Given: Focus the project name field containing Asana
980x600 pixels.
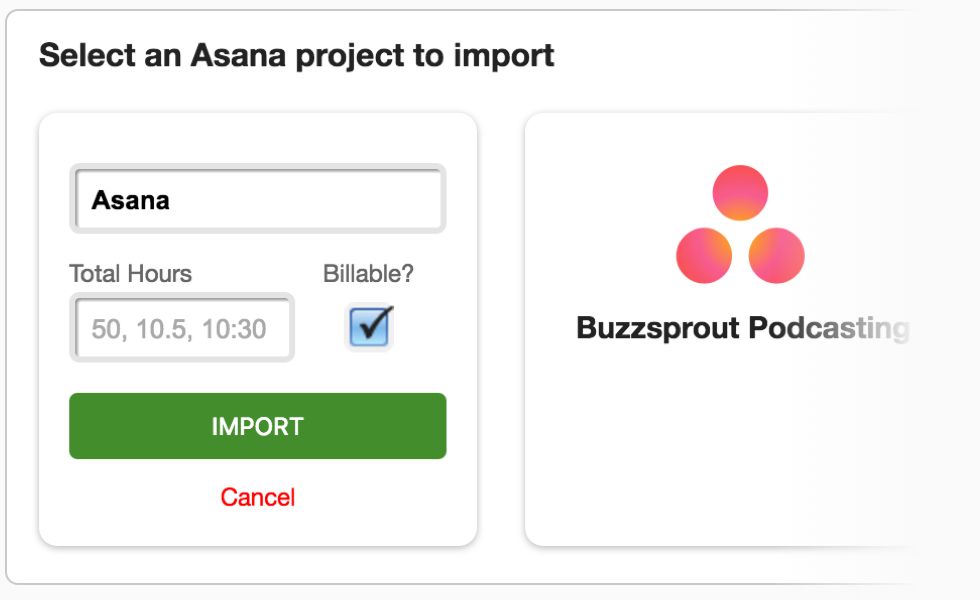Looking at the screenshot, I should coord(258,199).
